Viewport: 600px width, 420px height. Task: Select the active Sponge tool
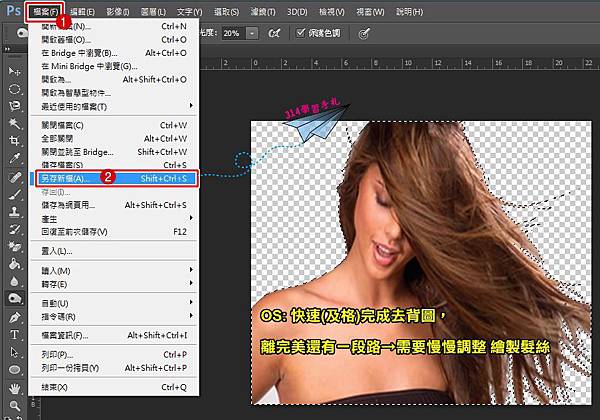pos(15,298)
